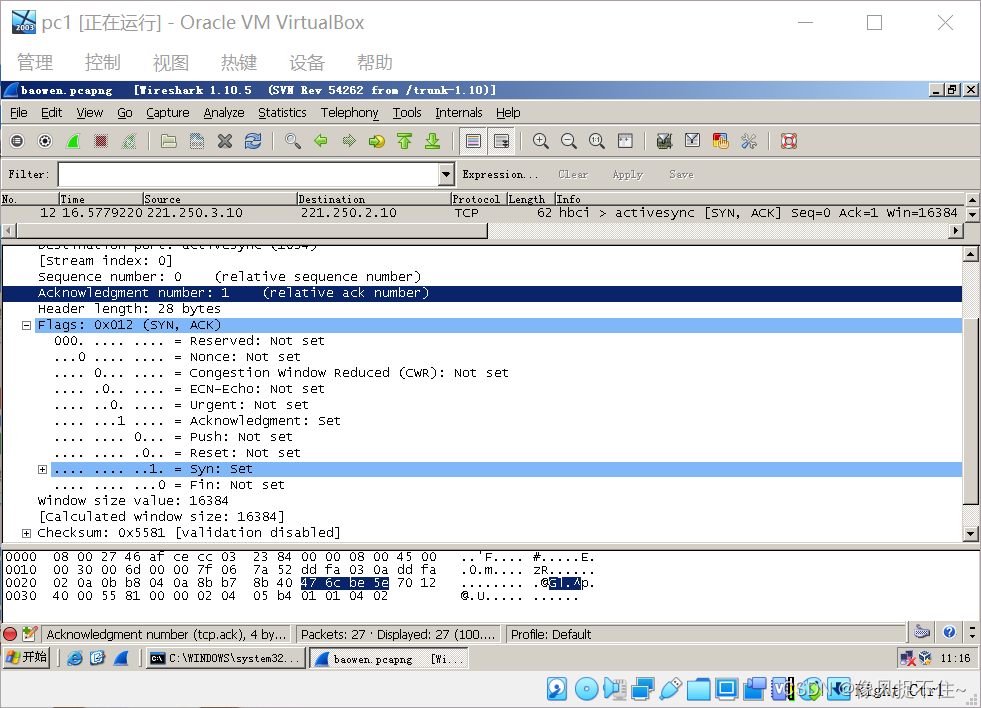The width and height of the screenshot is (981, 708).
Task: Jump to last packet icon
Action: click(x=432, y=141)
